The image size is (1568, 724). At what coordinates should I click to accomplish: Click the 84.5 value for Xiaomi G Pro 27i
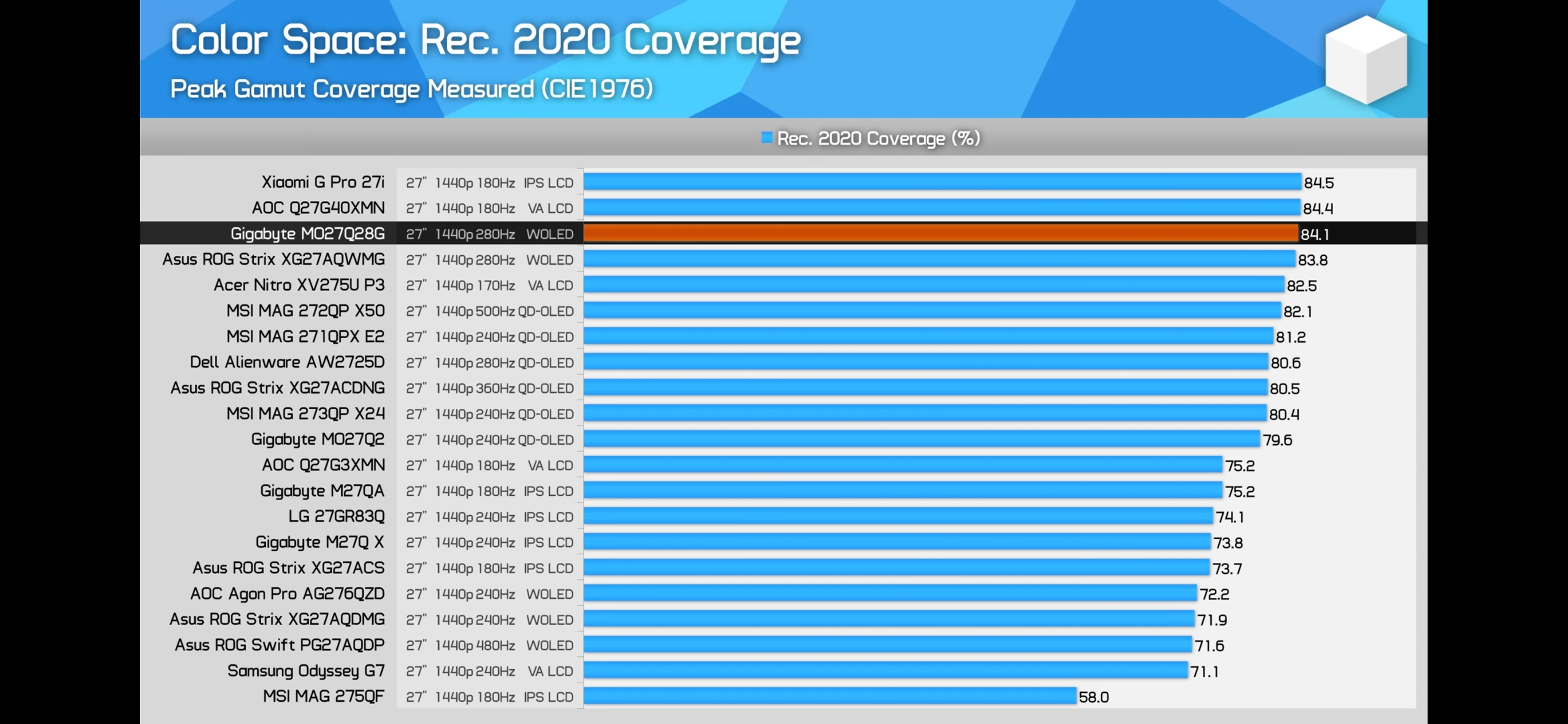pos(1319,183)
